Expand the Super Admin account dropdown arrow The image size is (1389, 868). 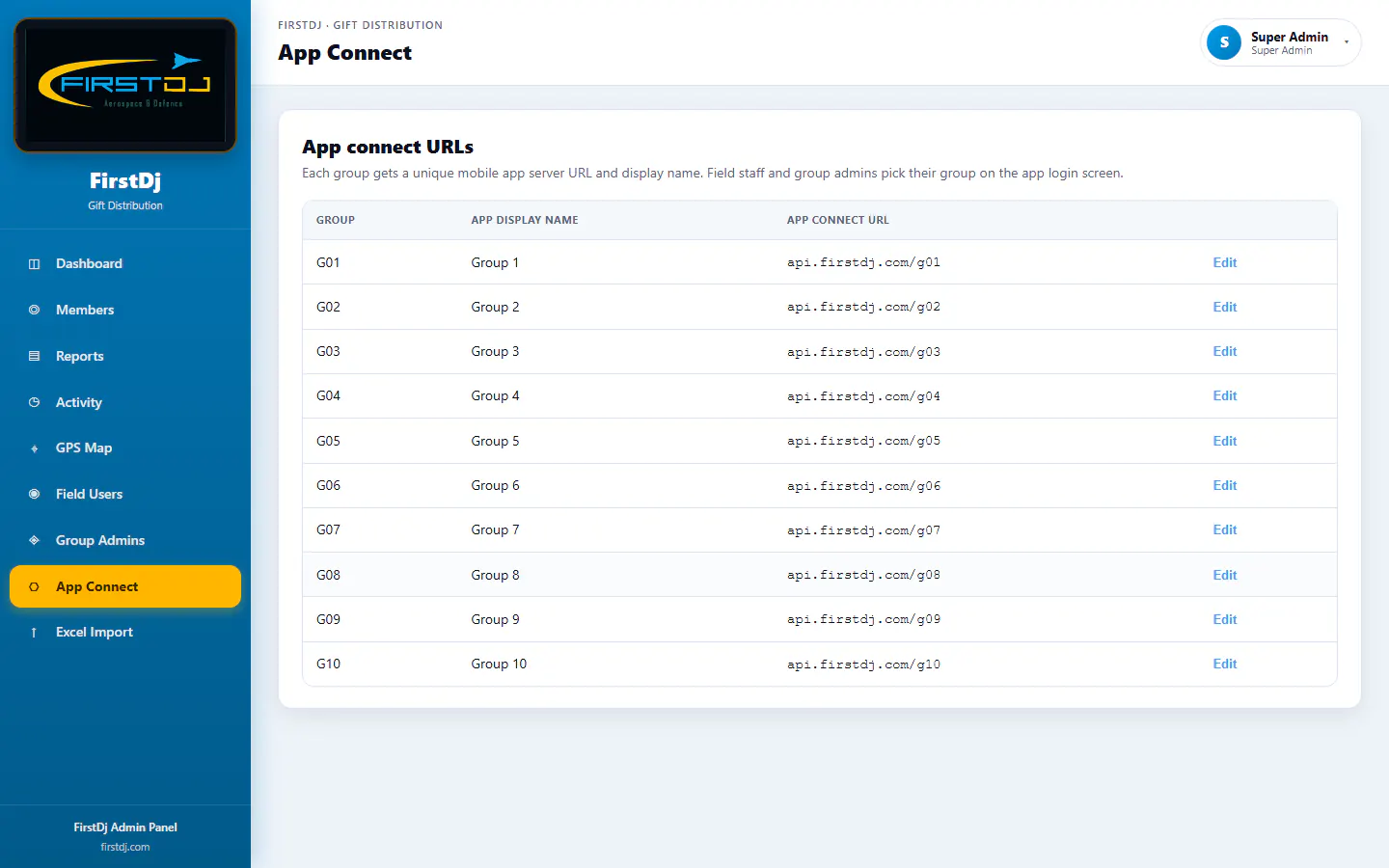tap(1347, 42)
